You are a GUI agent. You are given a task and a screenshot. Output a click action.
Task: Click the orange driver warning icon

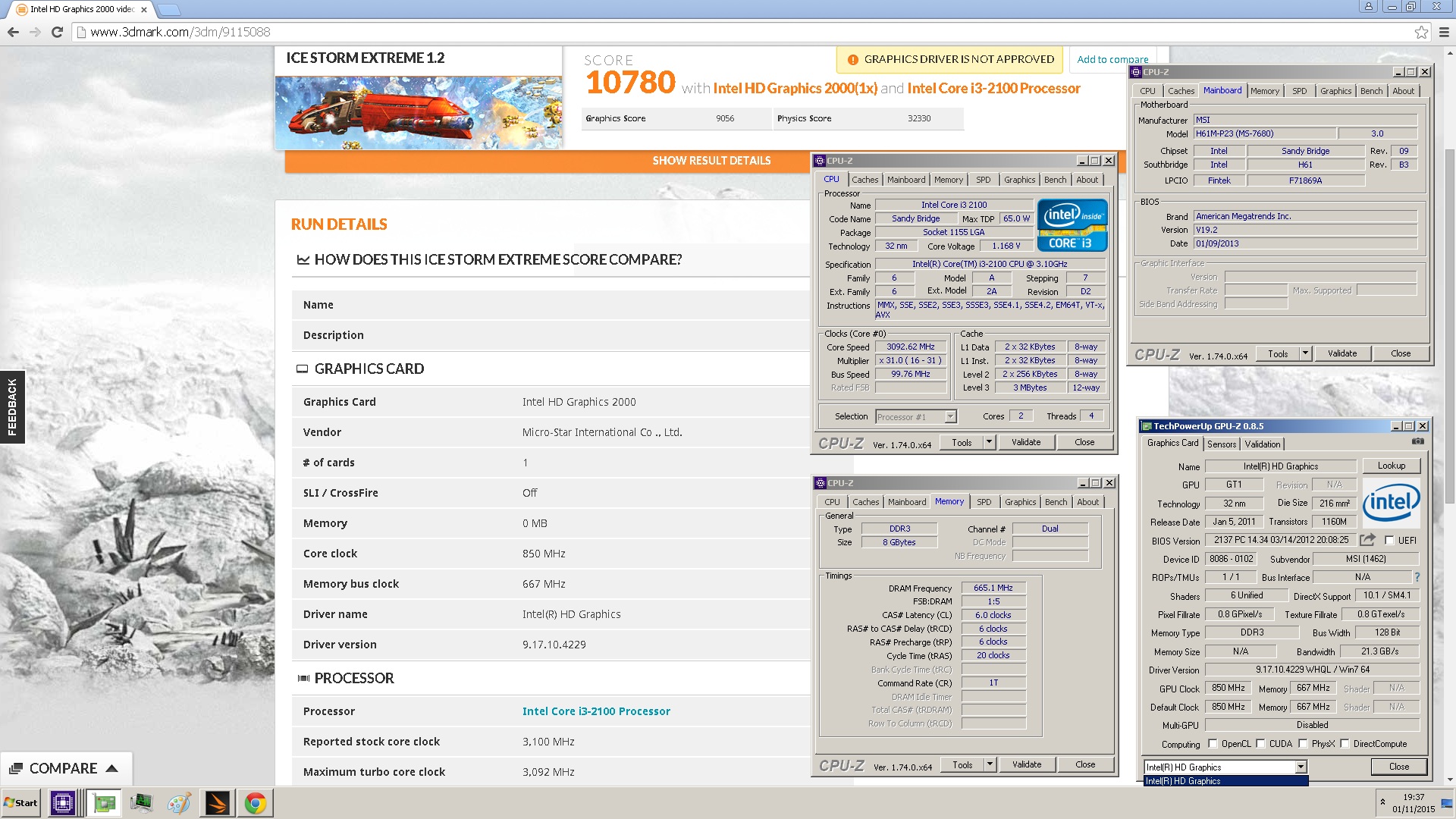[x=852, y=59]
